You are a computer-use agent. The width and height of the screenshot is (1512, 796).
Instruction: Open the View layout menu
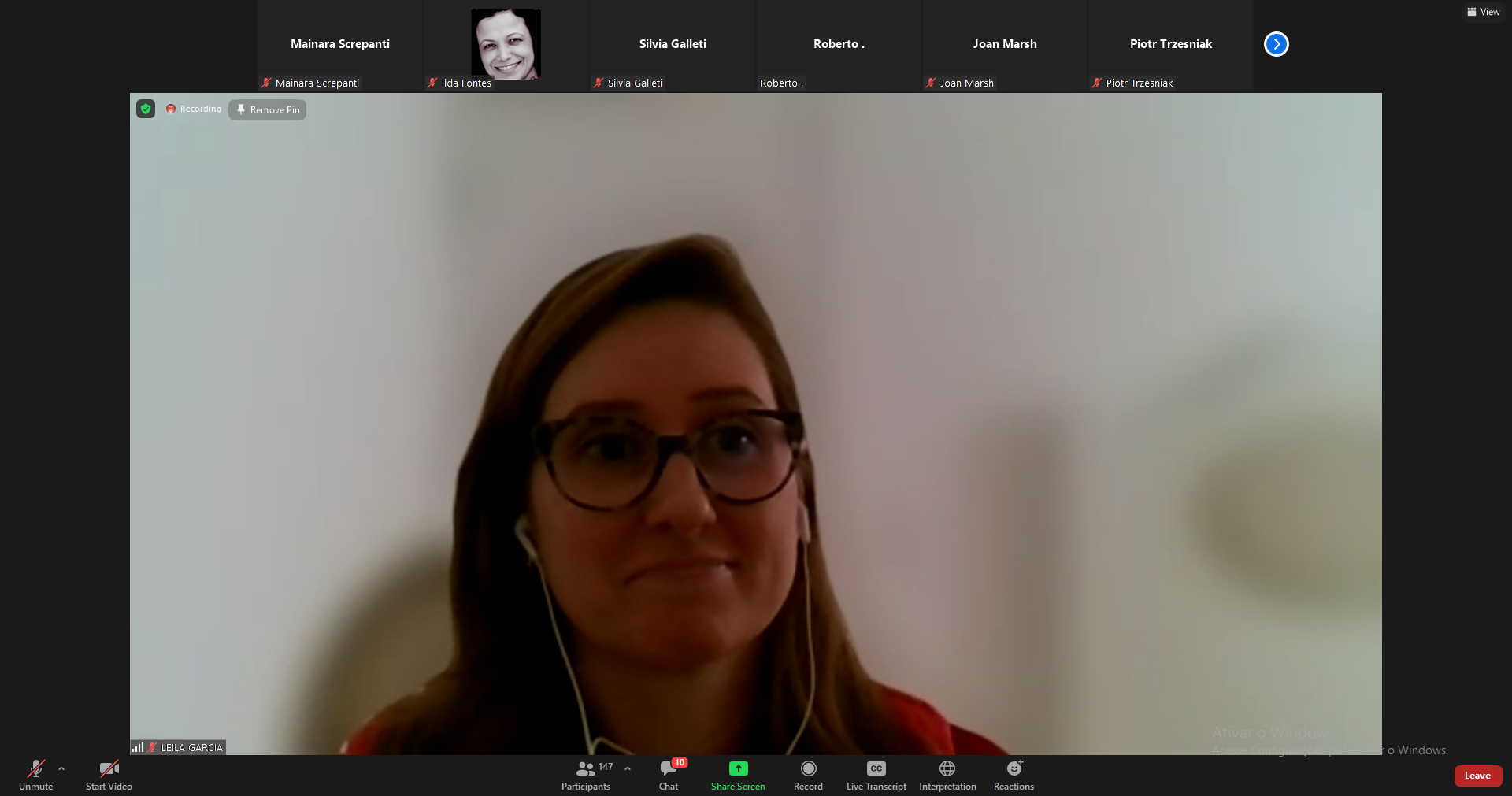[x=1483, y=12]
